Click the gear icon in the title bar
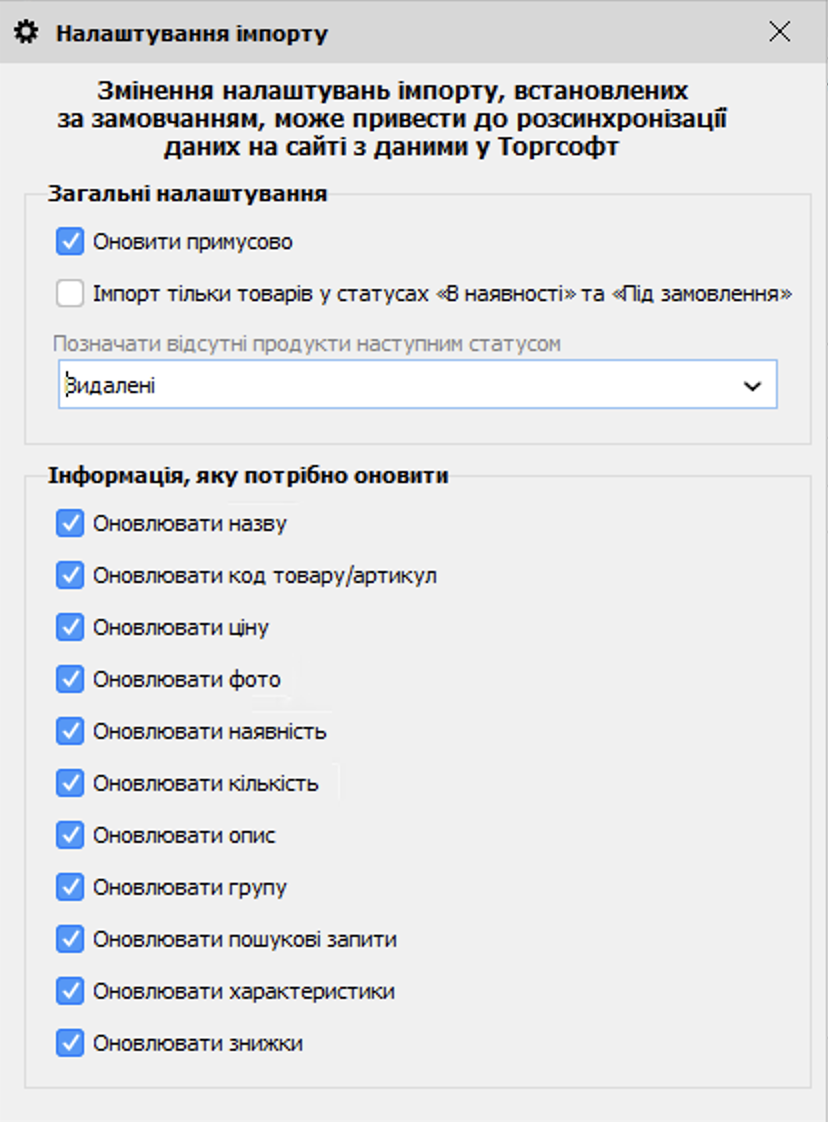 pyautogui.click(x=27, y=31)
